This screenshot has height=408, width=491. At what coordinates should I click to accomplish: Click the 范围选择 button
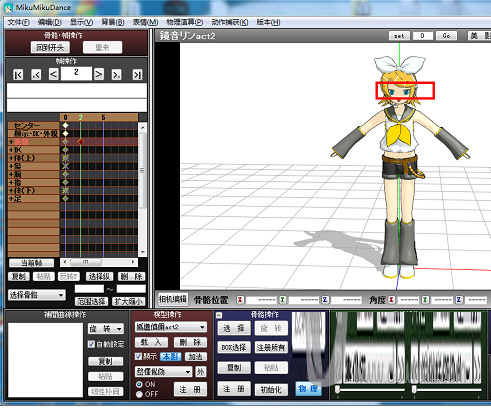pos(91,301)
